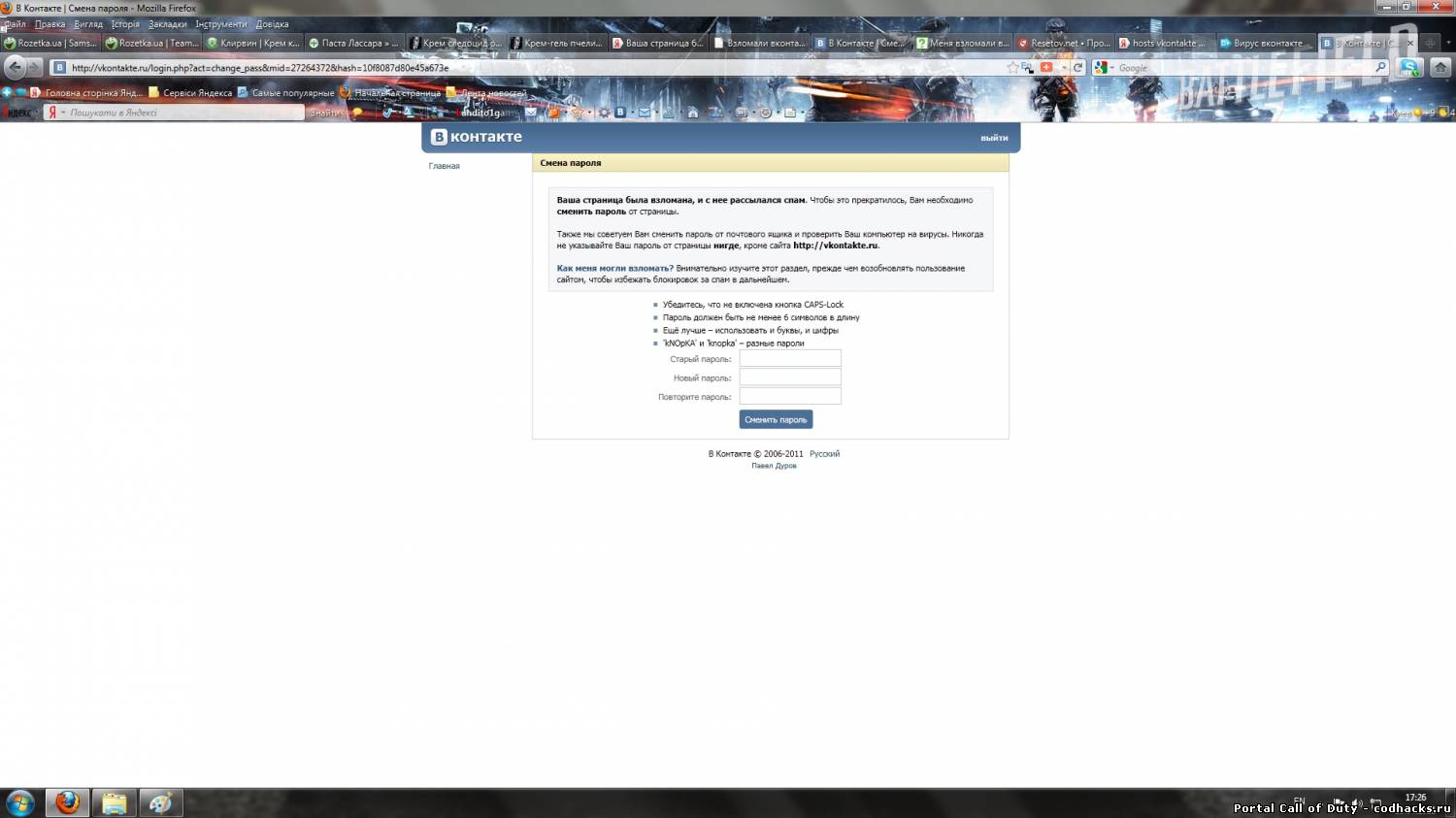Switch to the Крем-гель пчели... tab
1456x818 pixels.
tap(557, 43)
